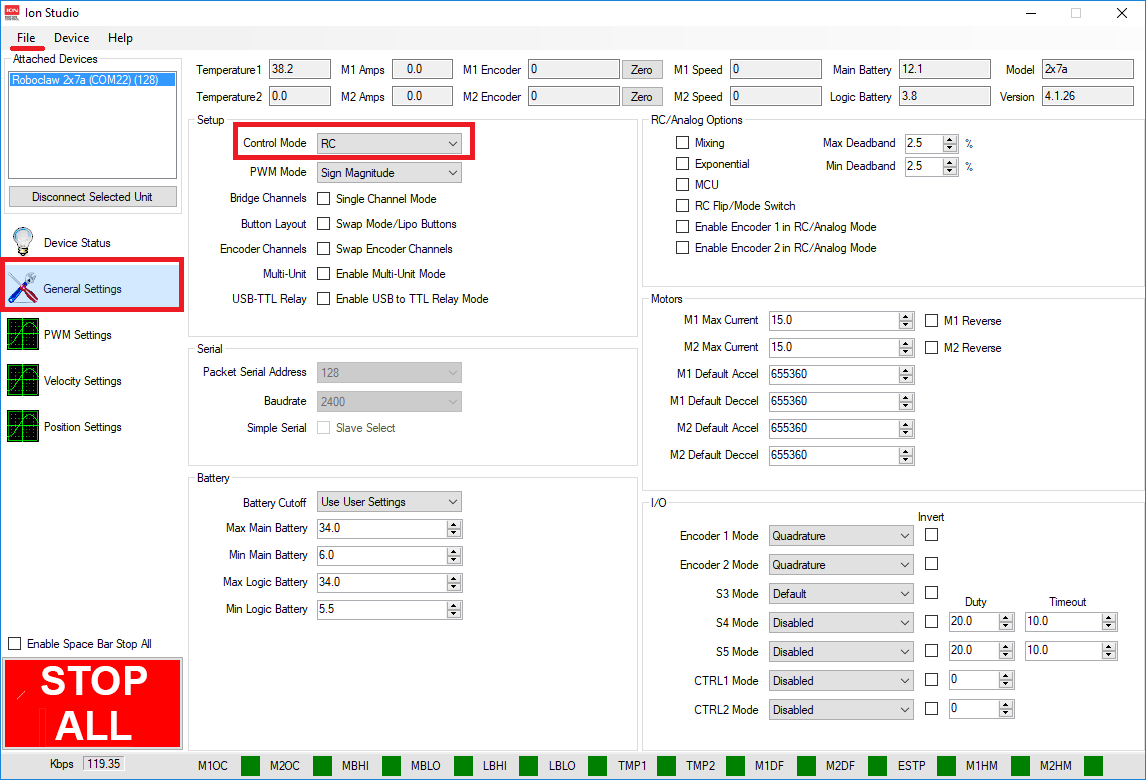Screen dimensions: 1146x780
Task: Open the Position Settings graph icon
Action: point(22,427)
